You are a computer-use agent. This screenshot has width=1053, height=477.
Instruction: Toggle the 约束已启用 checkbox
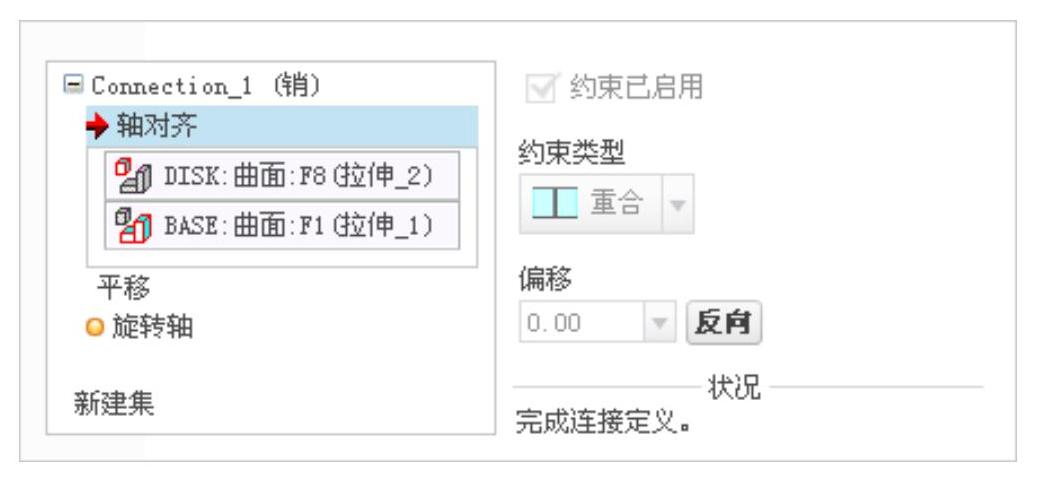541,87
